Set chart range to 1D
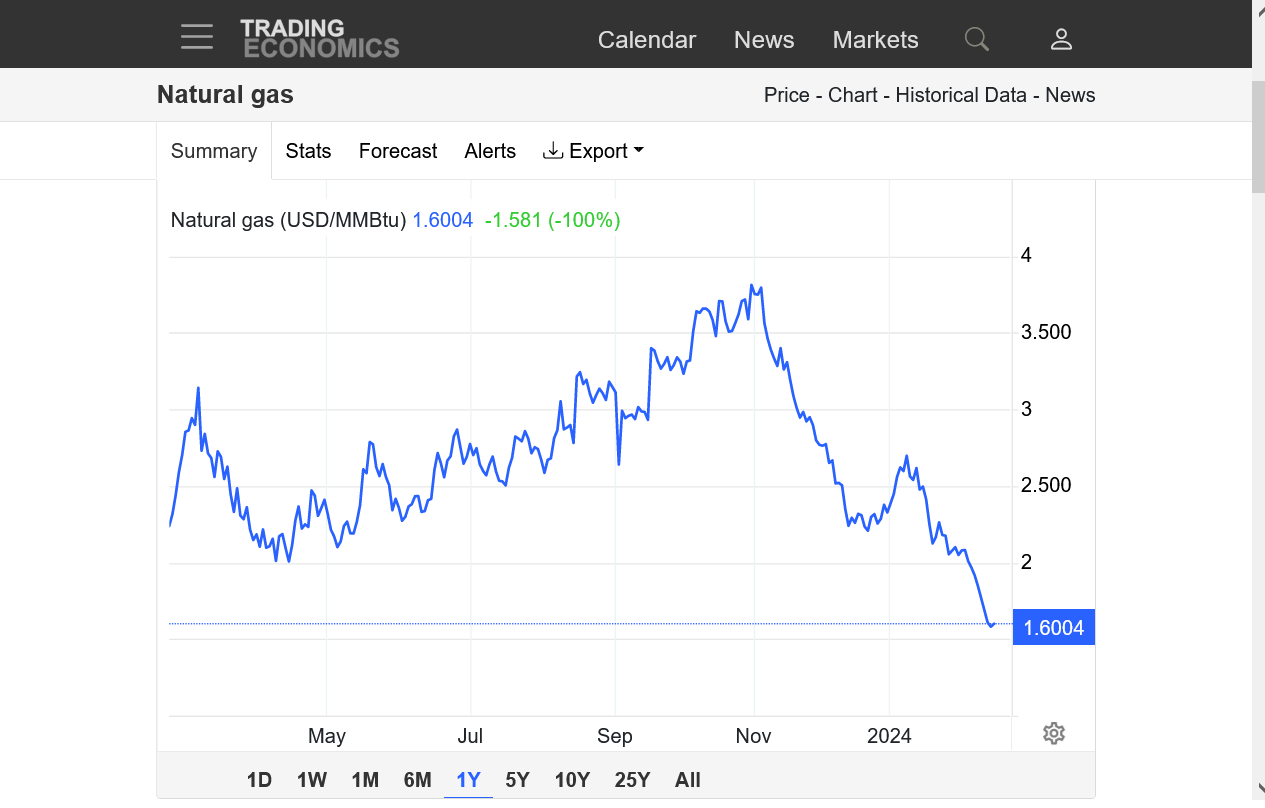The image size is (1265, 808). click(259, 780)
